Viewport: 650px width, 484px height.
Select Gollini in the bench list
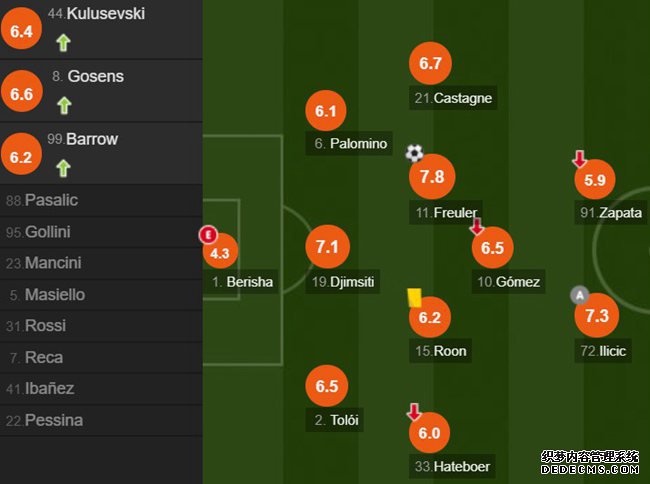(x=101, y=232)
